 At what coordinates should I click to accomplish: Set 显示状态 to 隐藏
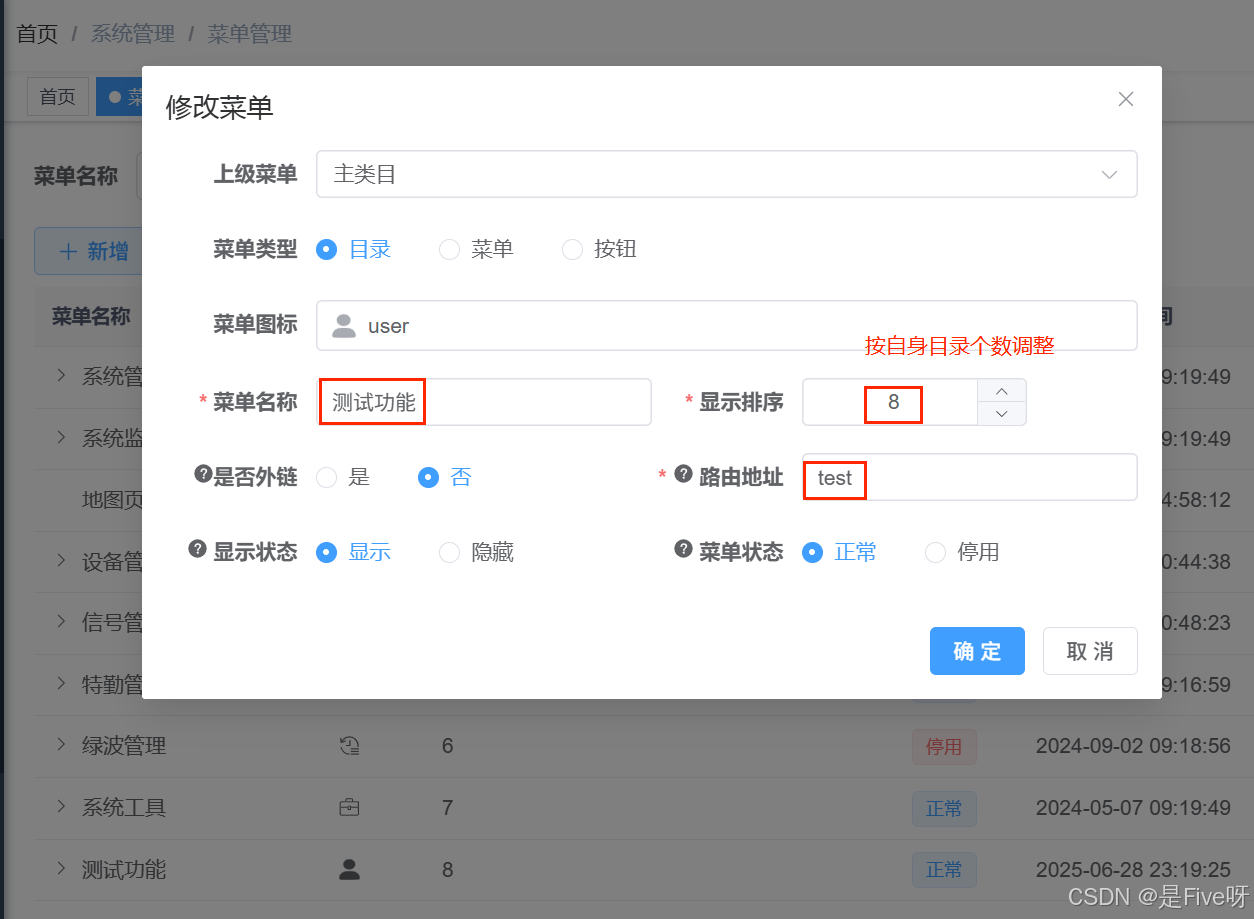click(x=476, y=552)
